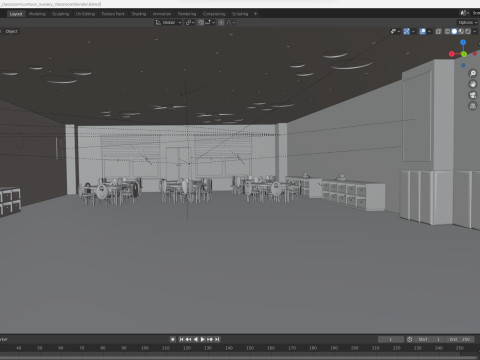Image resolution: width=480 pixels, height=360 pixels.
Task: Toggle viewport gizmos display
Action: click(406, 31)
